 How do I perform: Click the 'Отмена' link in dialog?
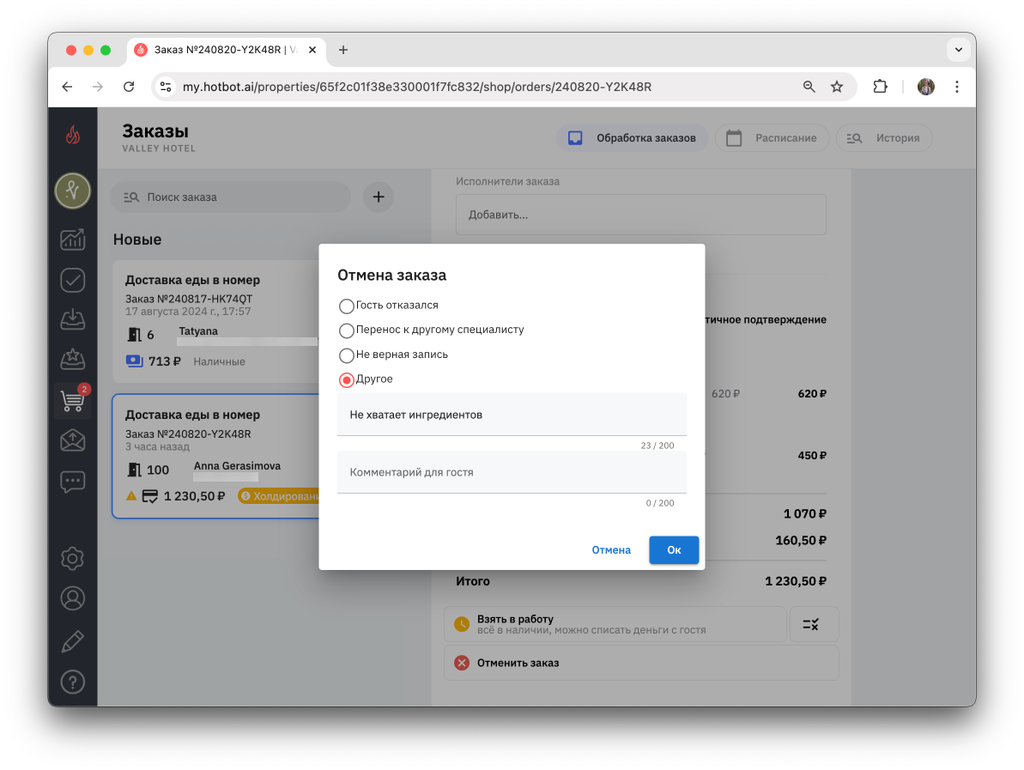point(611,550)
